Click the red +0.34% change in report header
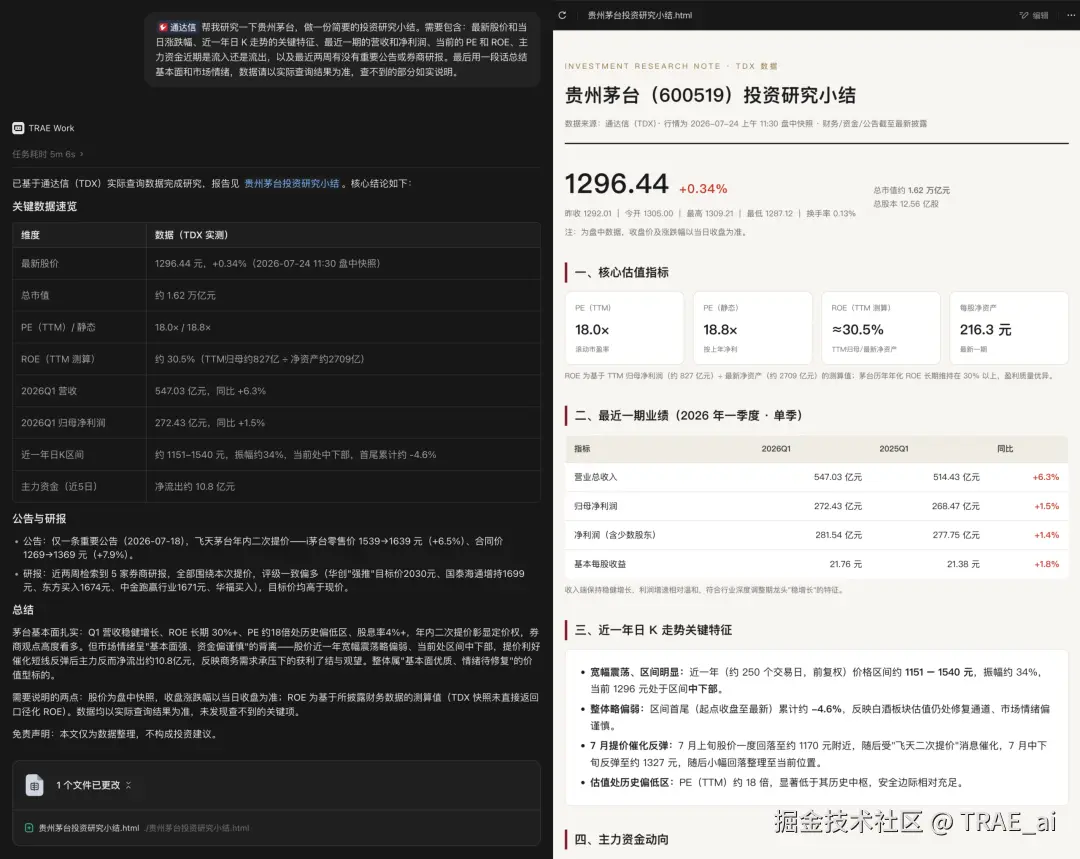Screen dimensions: 1080x859 (703, 189)
